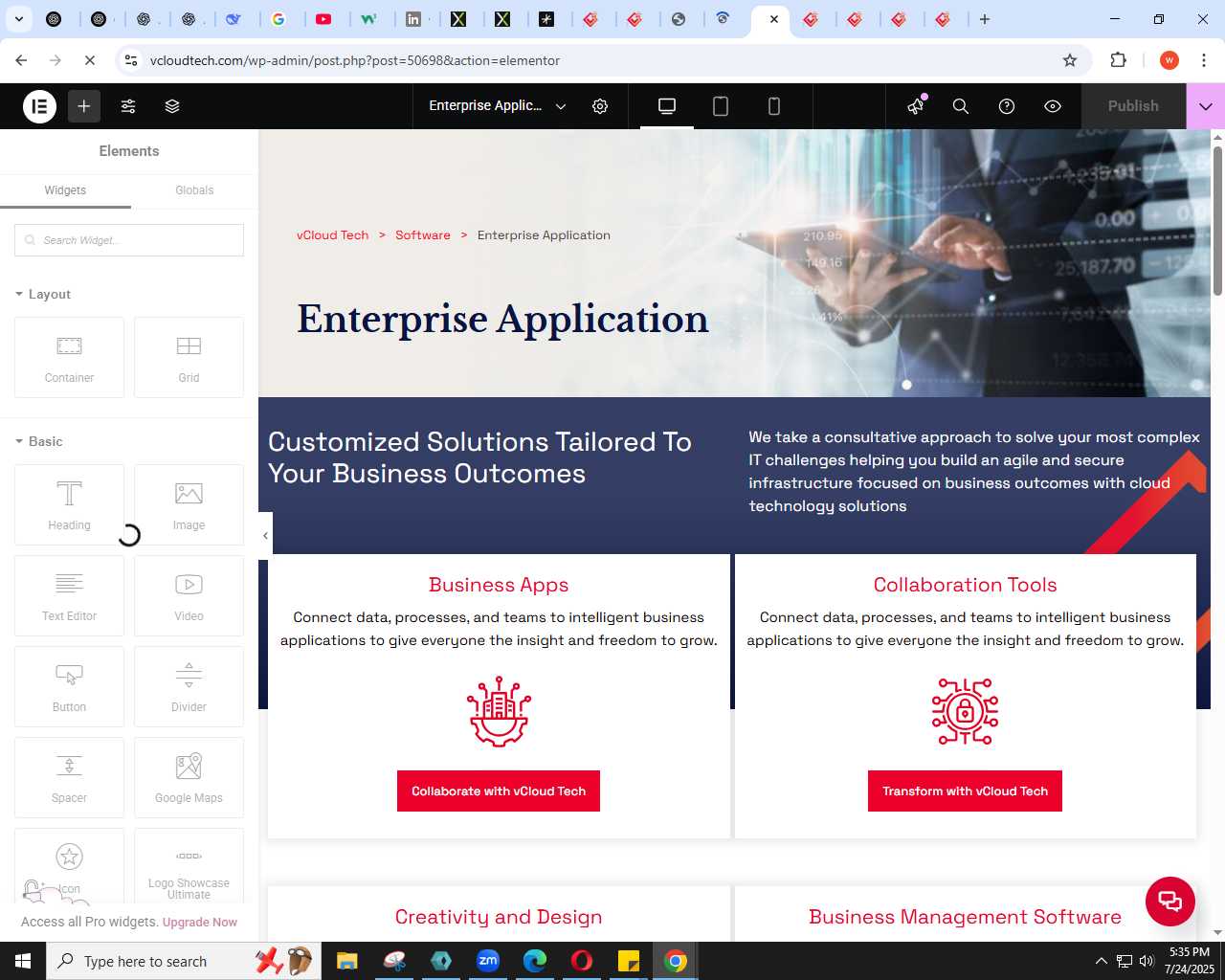
Task: Open the Elementor logo menu
Action: pos(40,106)
